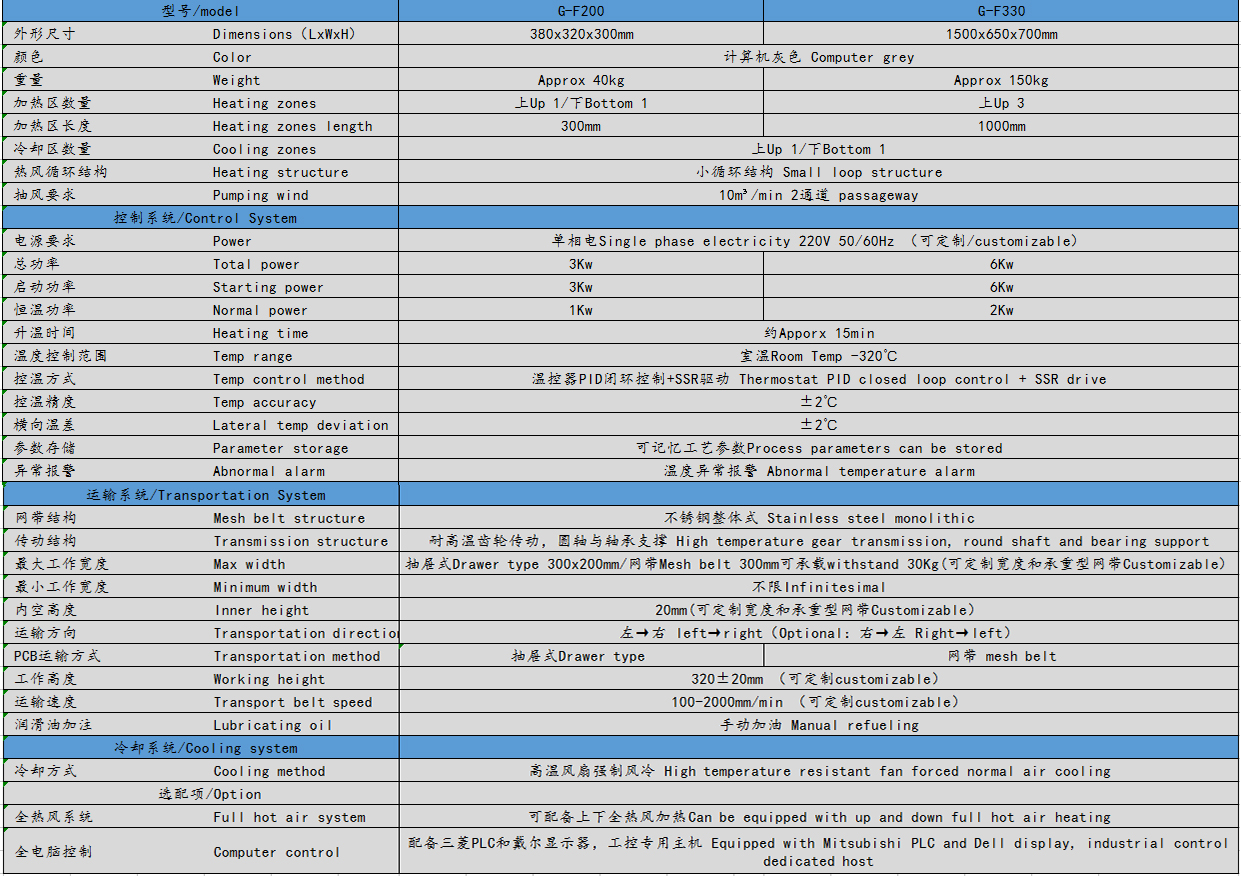
Task: Select the Lateral temp deviation label cell
Action: click(x=300, y=425)
